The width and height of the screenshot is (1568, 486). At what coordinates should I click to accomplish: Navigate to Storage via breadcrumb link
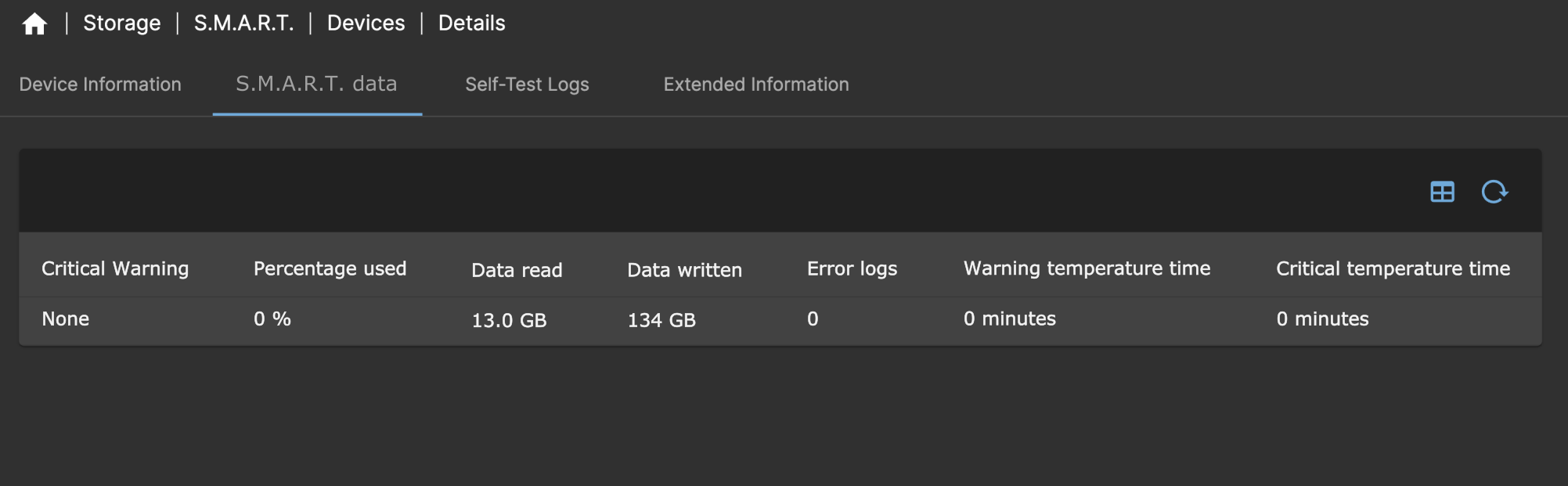pyautogui.click(x=121, y=23)
